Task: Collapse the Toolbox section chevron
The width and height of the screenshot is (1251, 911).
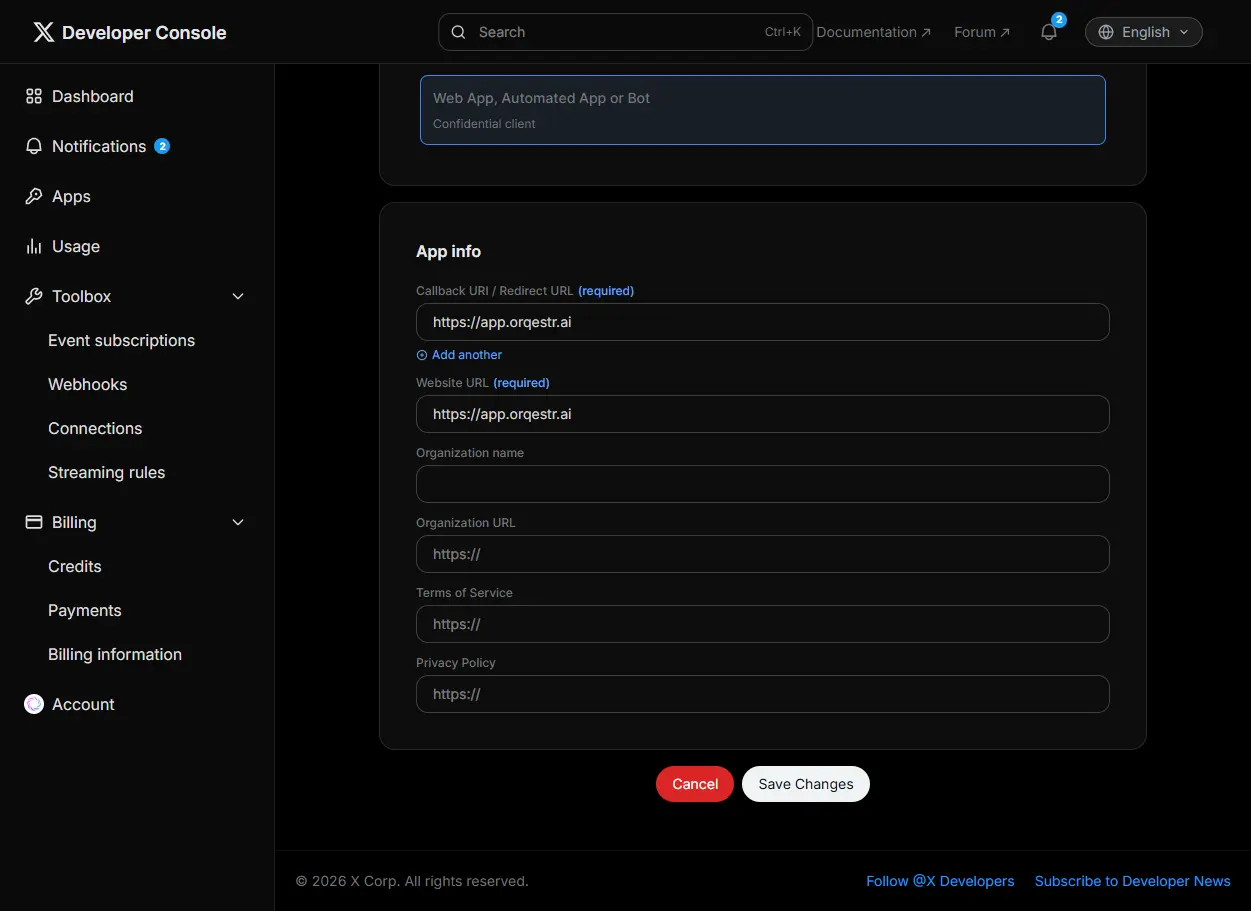Action: point(238,296)
